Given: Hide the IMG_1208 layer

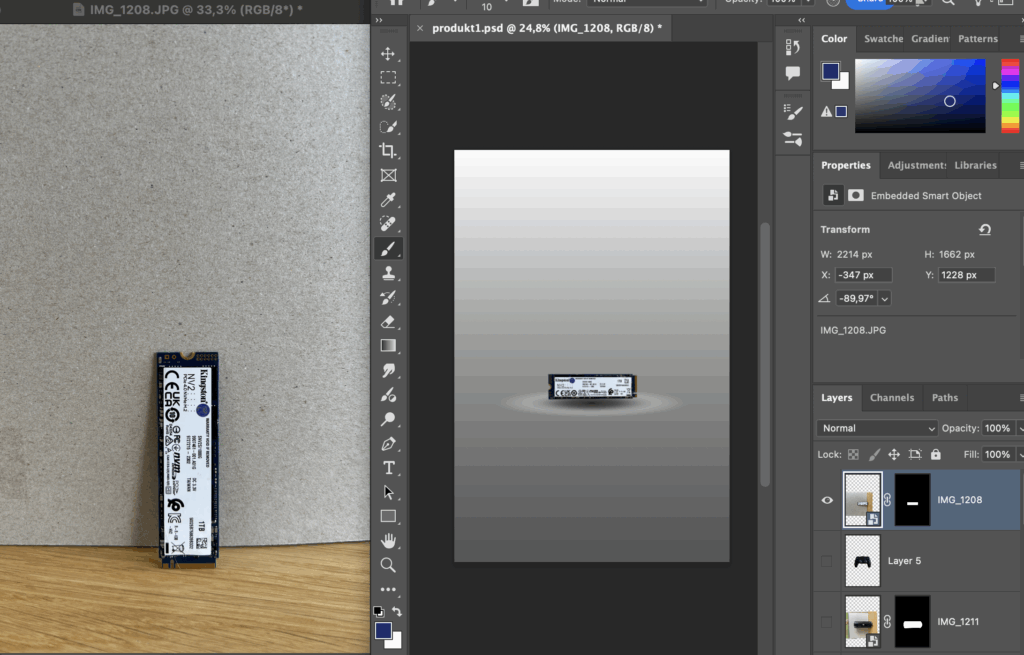Looking at the screenshot, I should [827, 500].
